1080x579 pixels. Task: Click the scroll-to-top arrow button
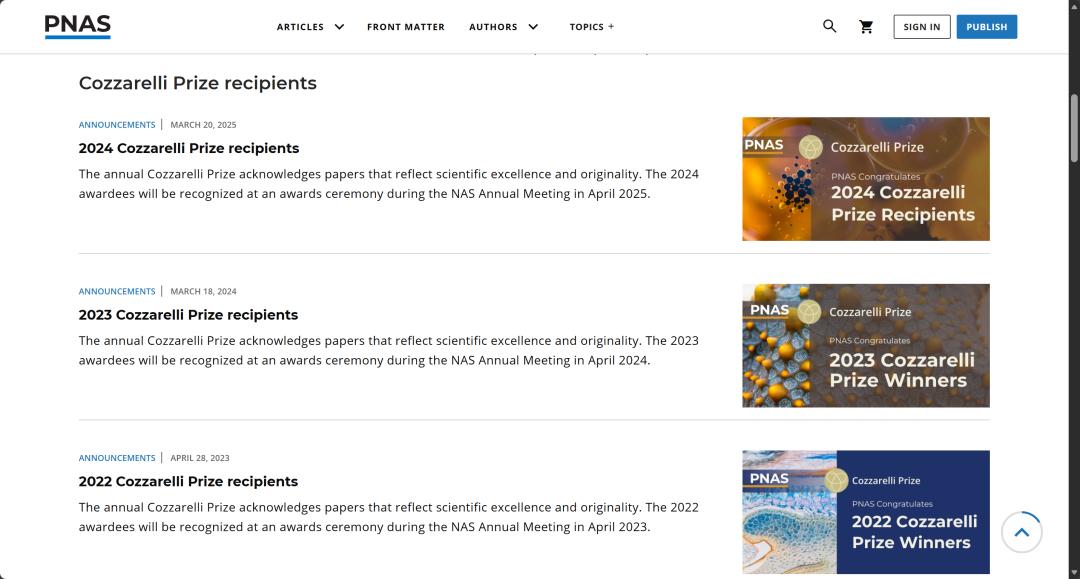pyautogui.click(x=1021, y=532)
